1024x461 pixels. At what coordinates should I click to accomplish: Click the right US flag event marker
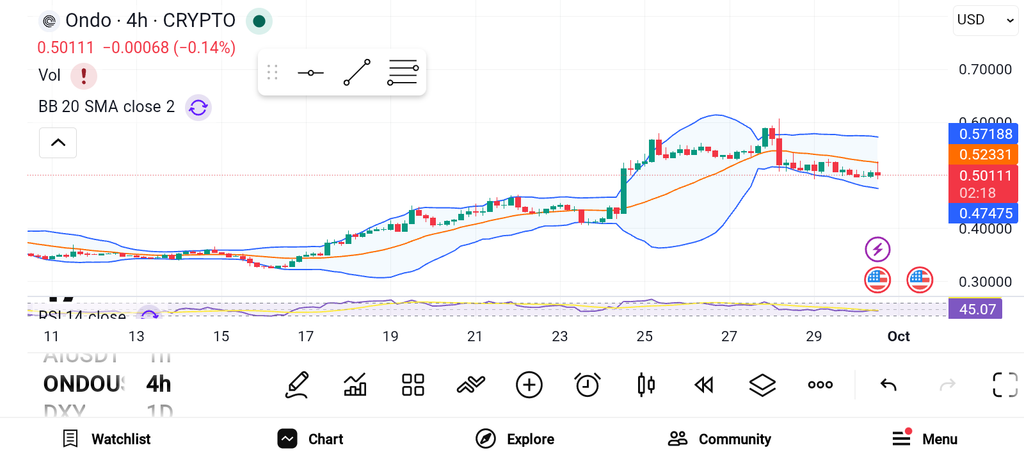point(920,279)
